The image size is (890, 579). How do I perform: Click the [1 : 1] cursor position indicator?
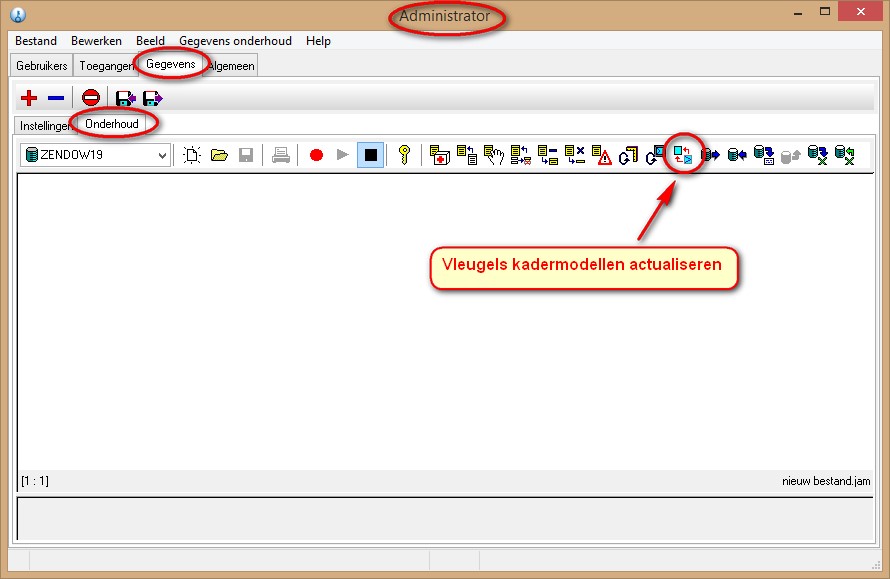coord(35,481)
